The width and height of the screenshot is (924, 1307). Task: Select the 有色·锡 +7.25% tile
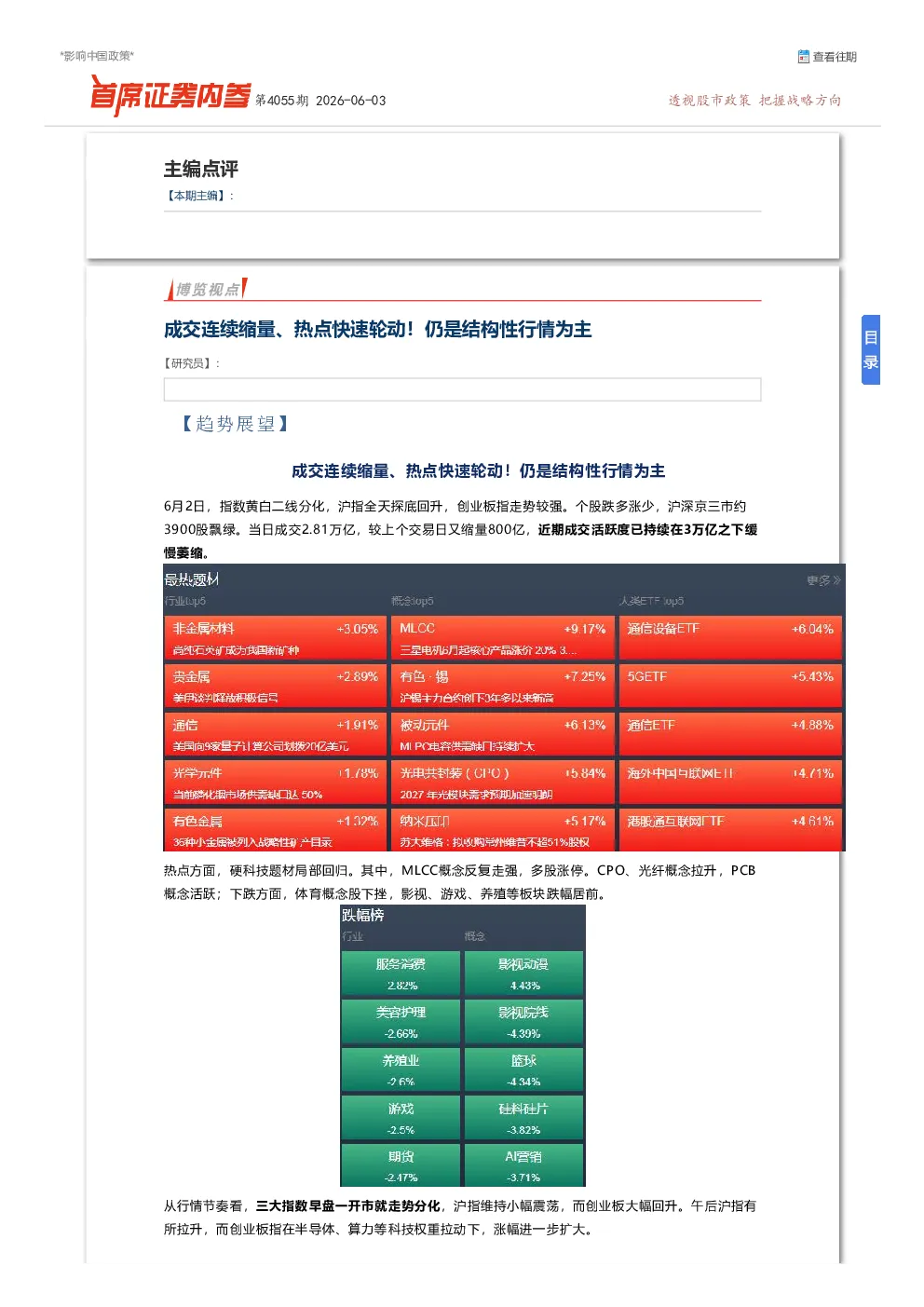click(502, 686)
